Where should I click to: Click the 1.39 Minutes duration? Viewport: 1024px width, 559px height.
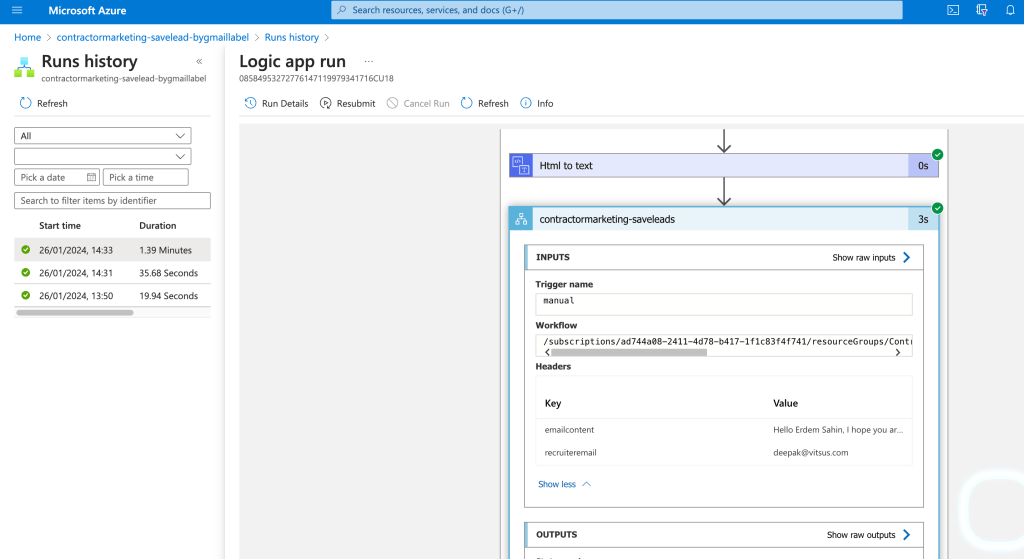[165, 250]
